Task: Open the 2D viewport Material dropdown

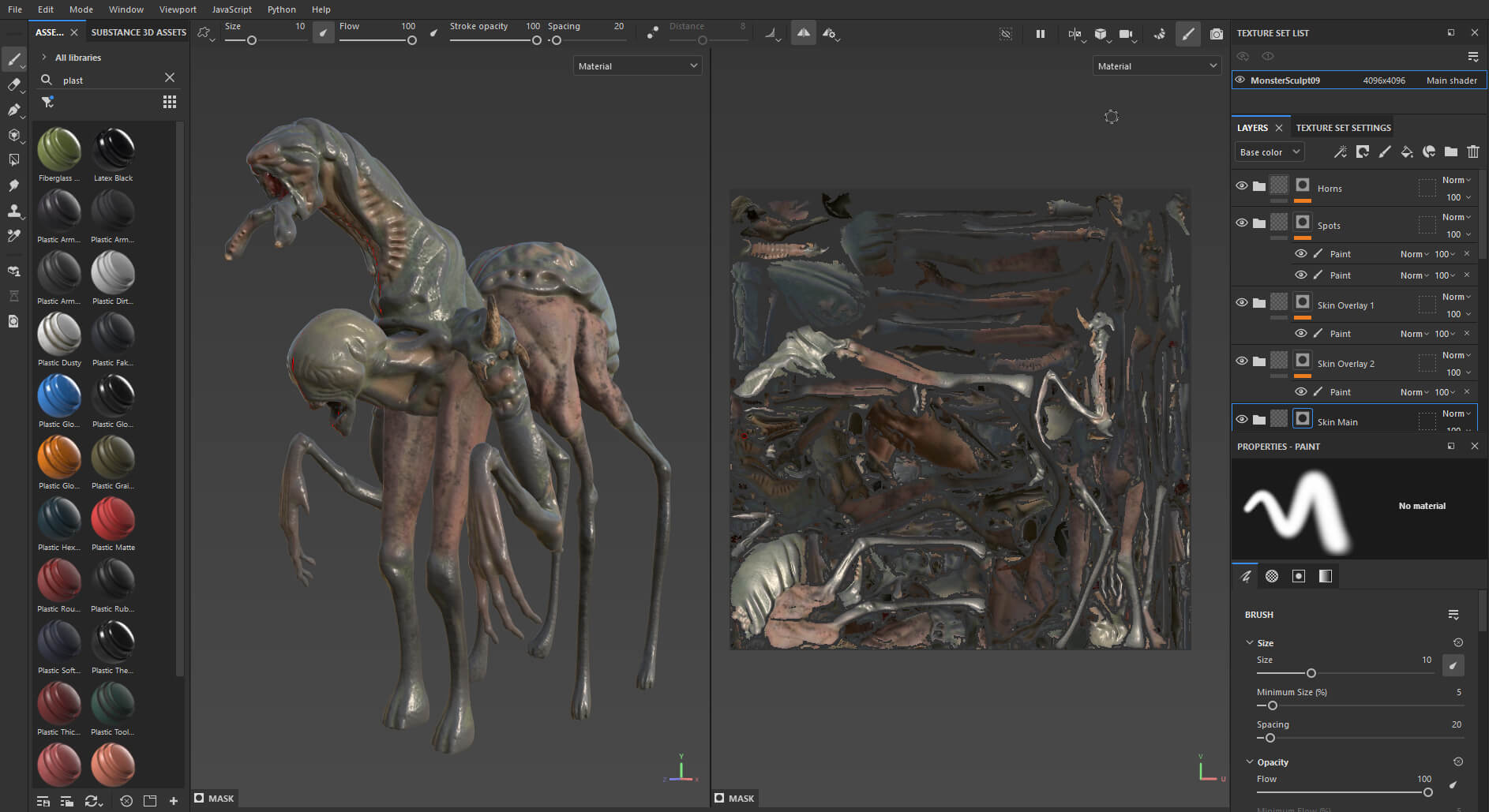Action: click(x=1157, y=66)
